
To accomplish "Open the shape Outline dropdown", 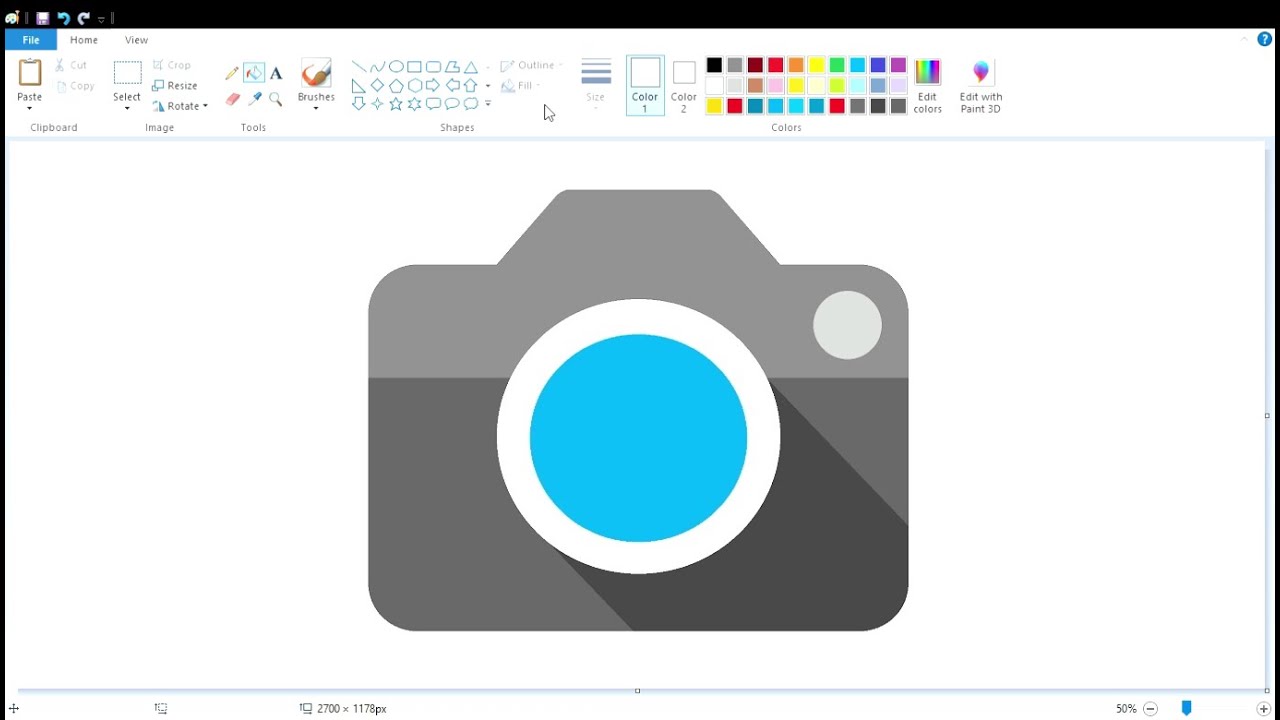I will [532, 65].
